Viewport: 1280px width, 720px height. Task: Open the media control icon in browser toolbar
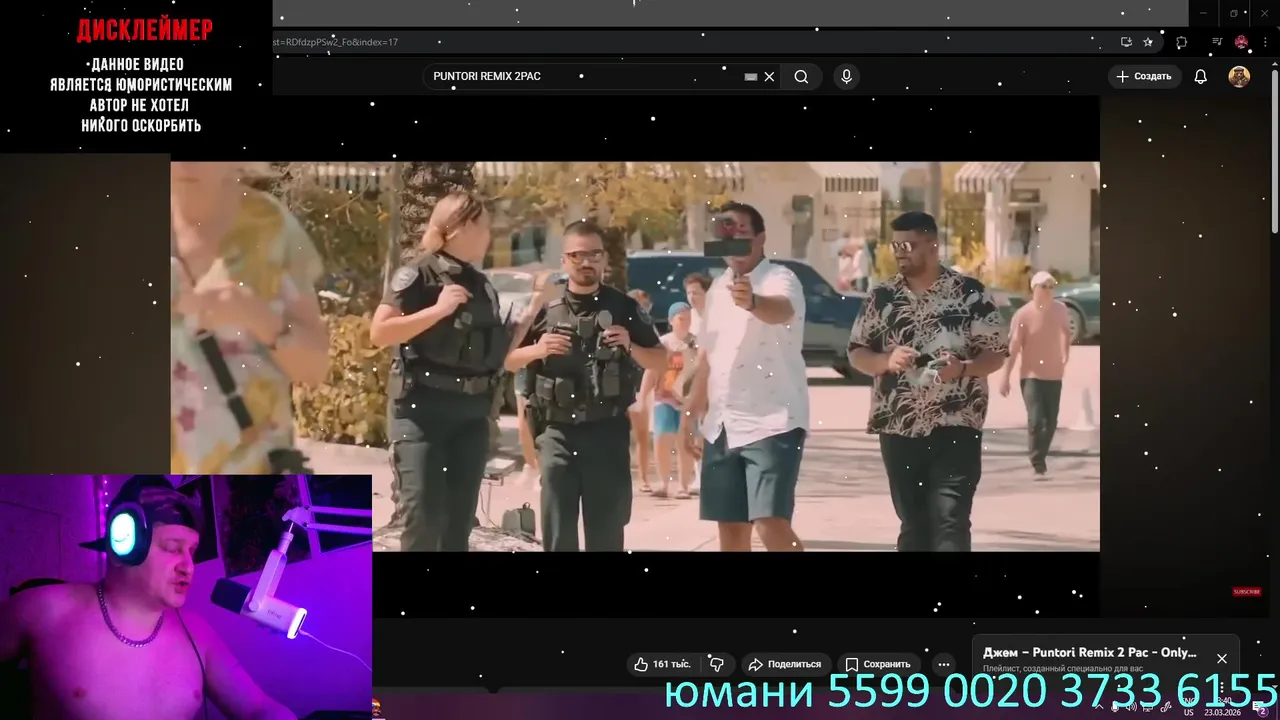pyautogui.click(x=1217, y=42)
